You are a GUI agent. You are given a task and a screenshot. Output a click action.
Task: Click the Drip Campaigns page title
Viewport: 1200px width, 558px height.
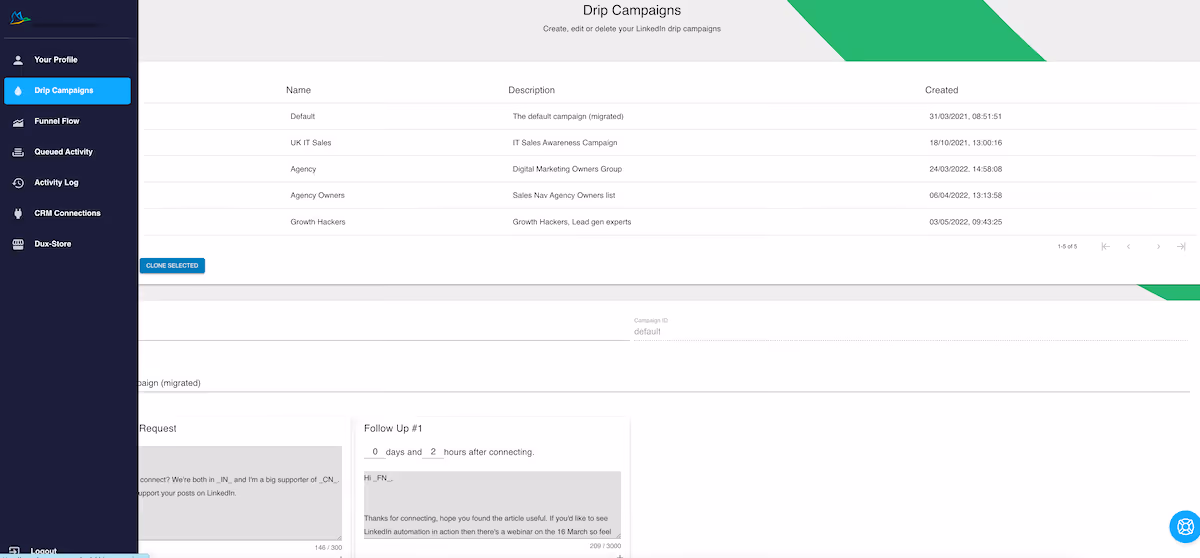point(632,11)
